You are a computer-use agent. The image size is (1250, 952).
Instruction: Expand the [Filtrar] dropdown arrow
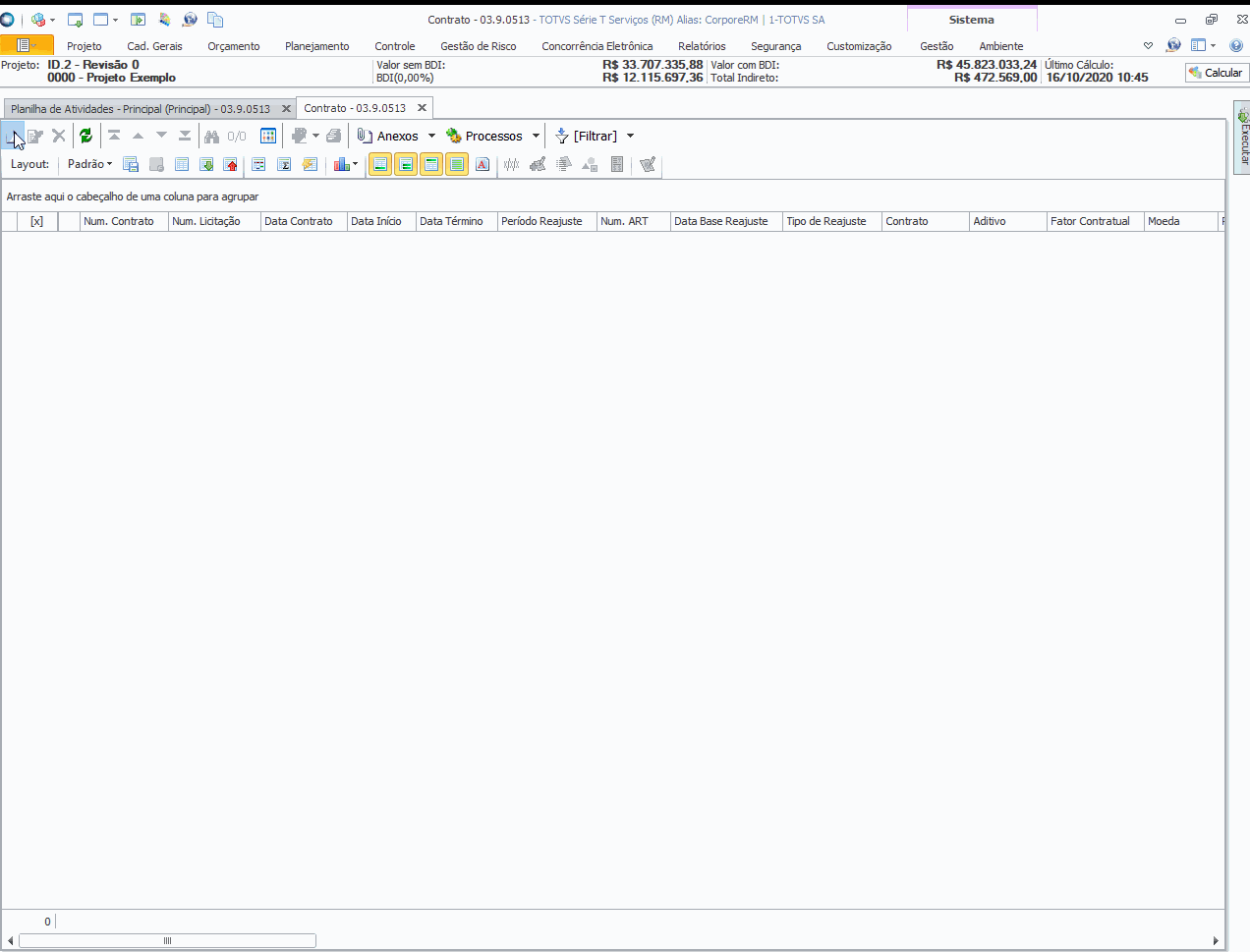[630, 137]
